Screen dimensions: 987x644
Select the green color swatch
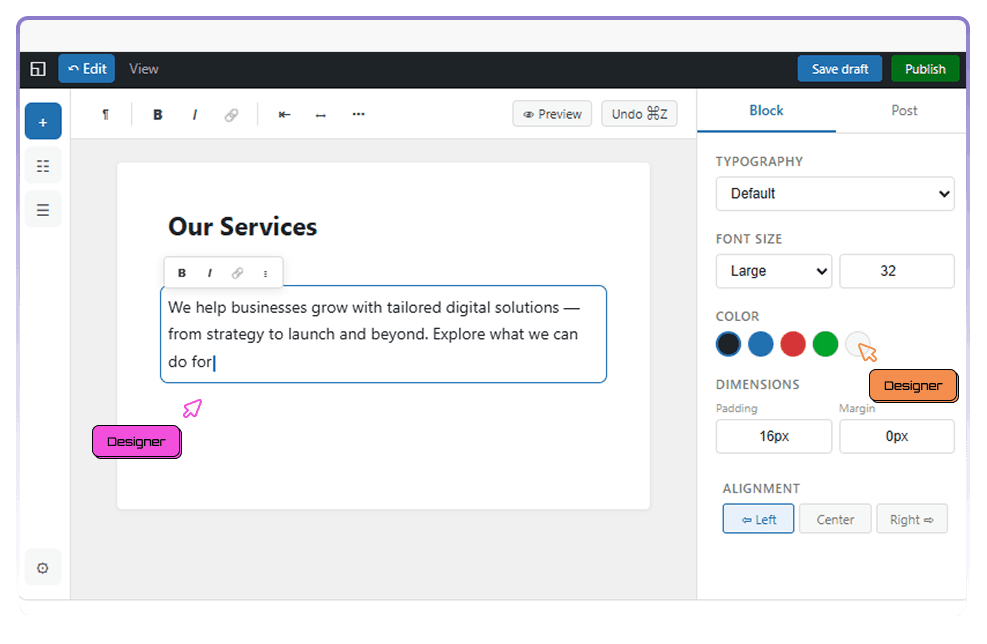825,344
